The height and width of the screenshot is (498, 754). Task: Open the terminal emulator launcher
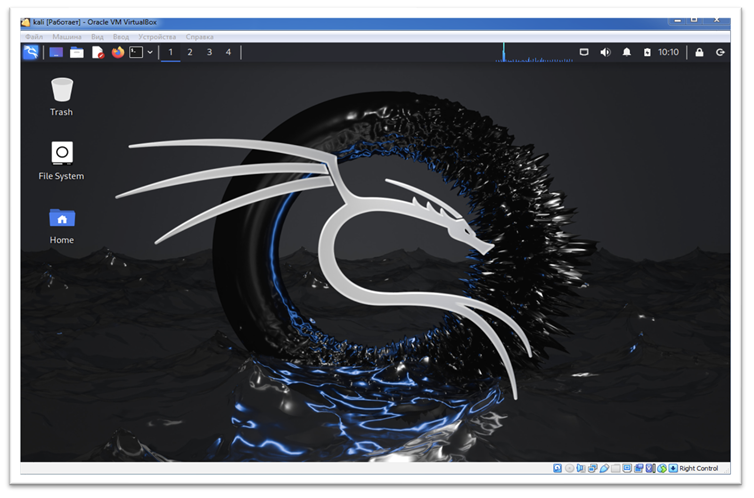point(136,52)
